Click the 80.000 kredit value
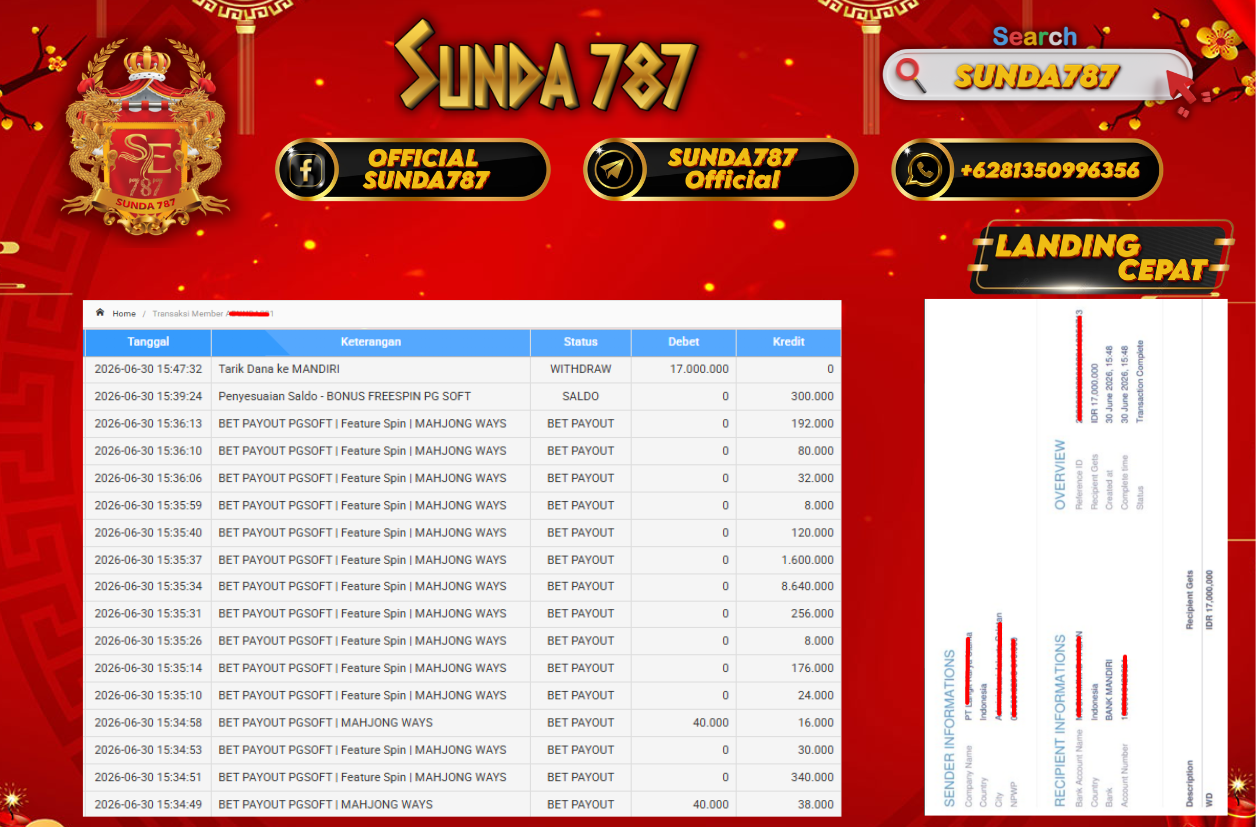Viewport: 1256px width, 827px height. [x=816, y=450]
